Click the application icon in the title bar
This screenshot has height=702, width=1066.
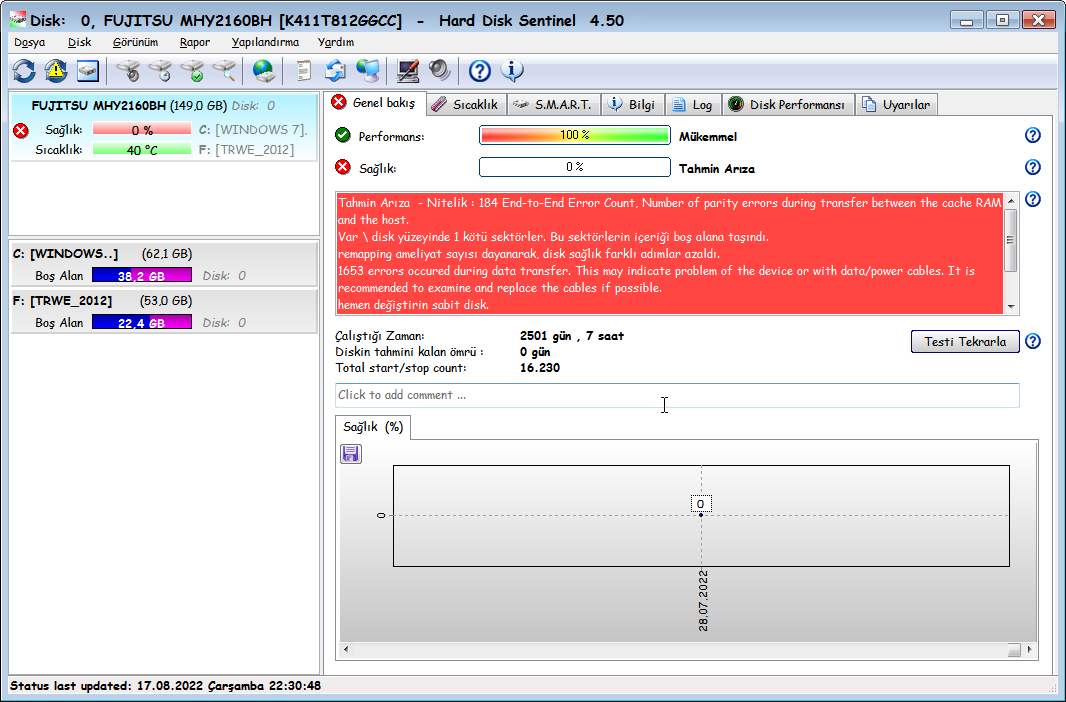click(18, 20)
